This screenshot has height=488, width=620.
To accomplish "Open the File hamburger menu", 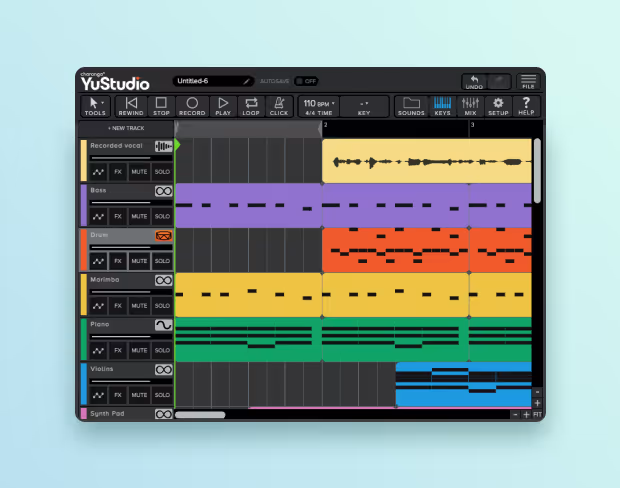I will [x=528, y=82].
